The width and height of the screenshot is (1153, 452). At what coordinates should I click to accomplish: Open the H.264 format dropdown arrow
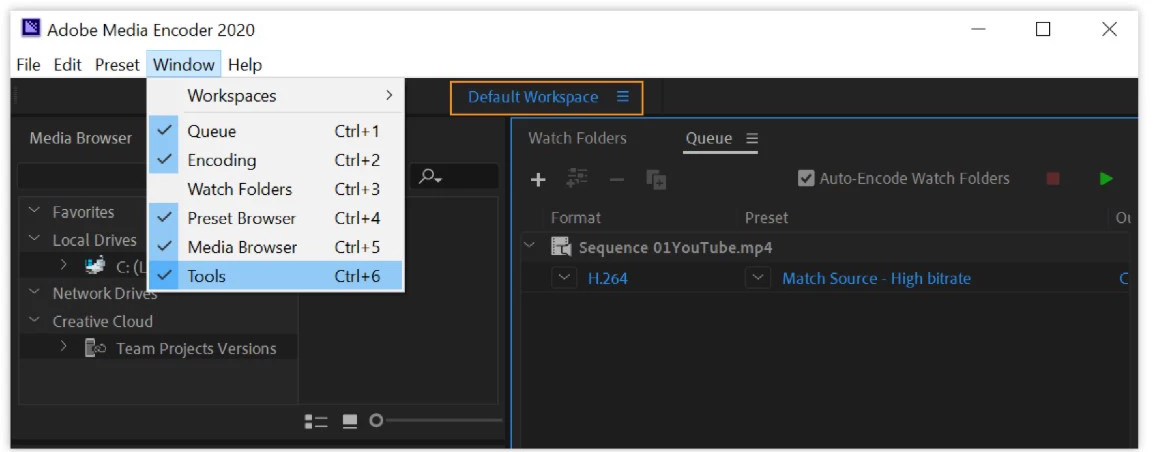[x=564, y=279]
